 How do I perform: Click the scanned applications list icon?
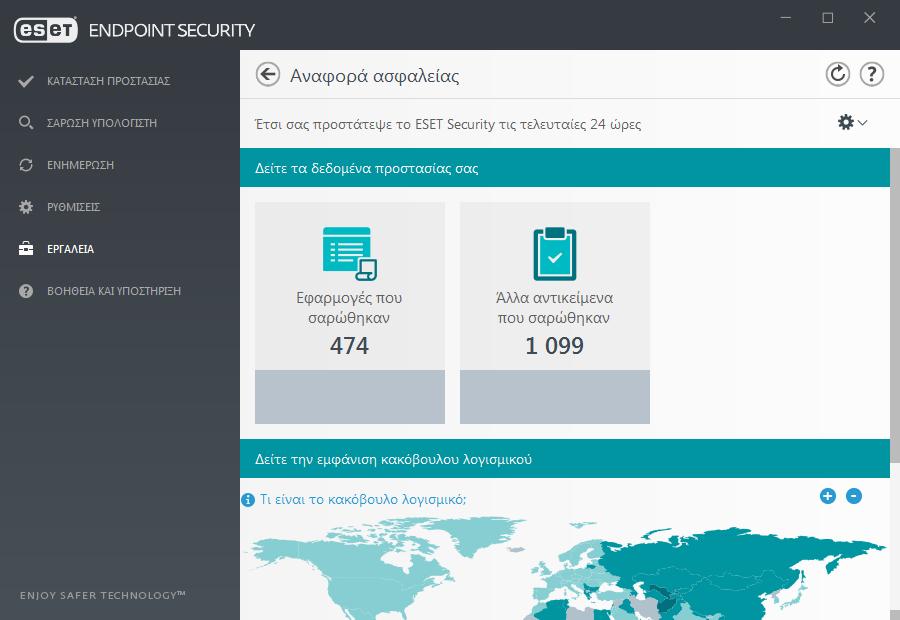click(x=350, y=254)
